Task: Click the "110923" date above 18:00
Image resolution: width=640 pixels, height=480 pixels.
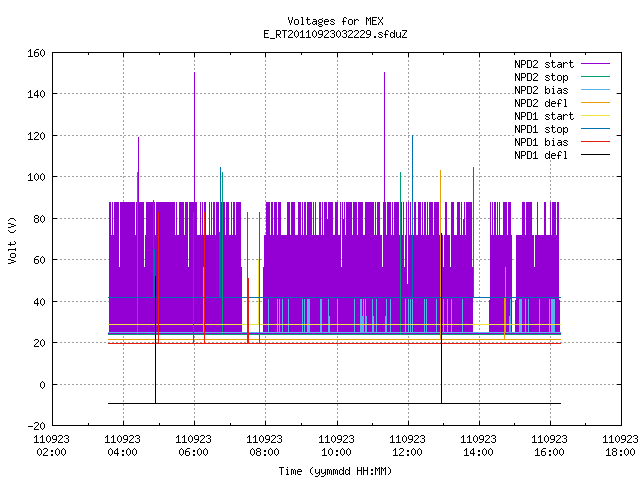Action: click(x=620, y=439)
